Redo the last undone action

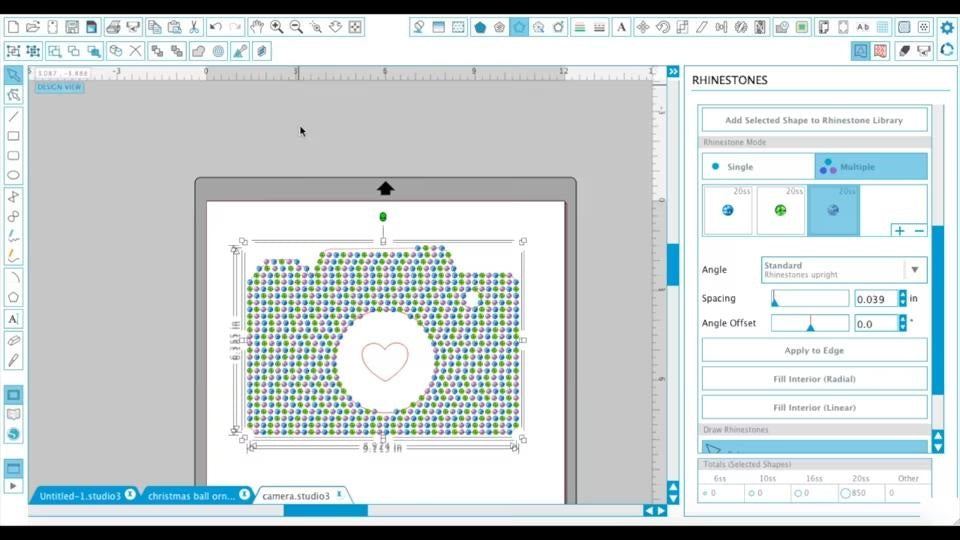click(x=235, y=27)
